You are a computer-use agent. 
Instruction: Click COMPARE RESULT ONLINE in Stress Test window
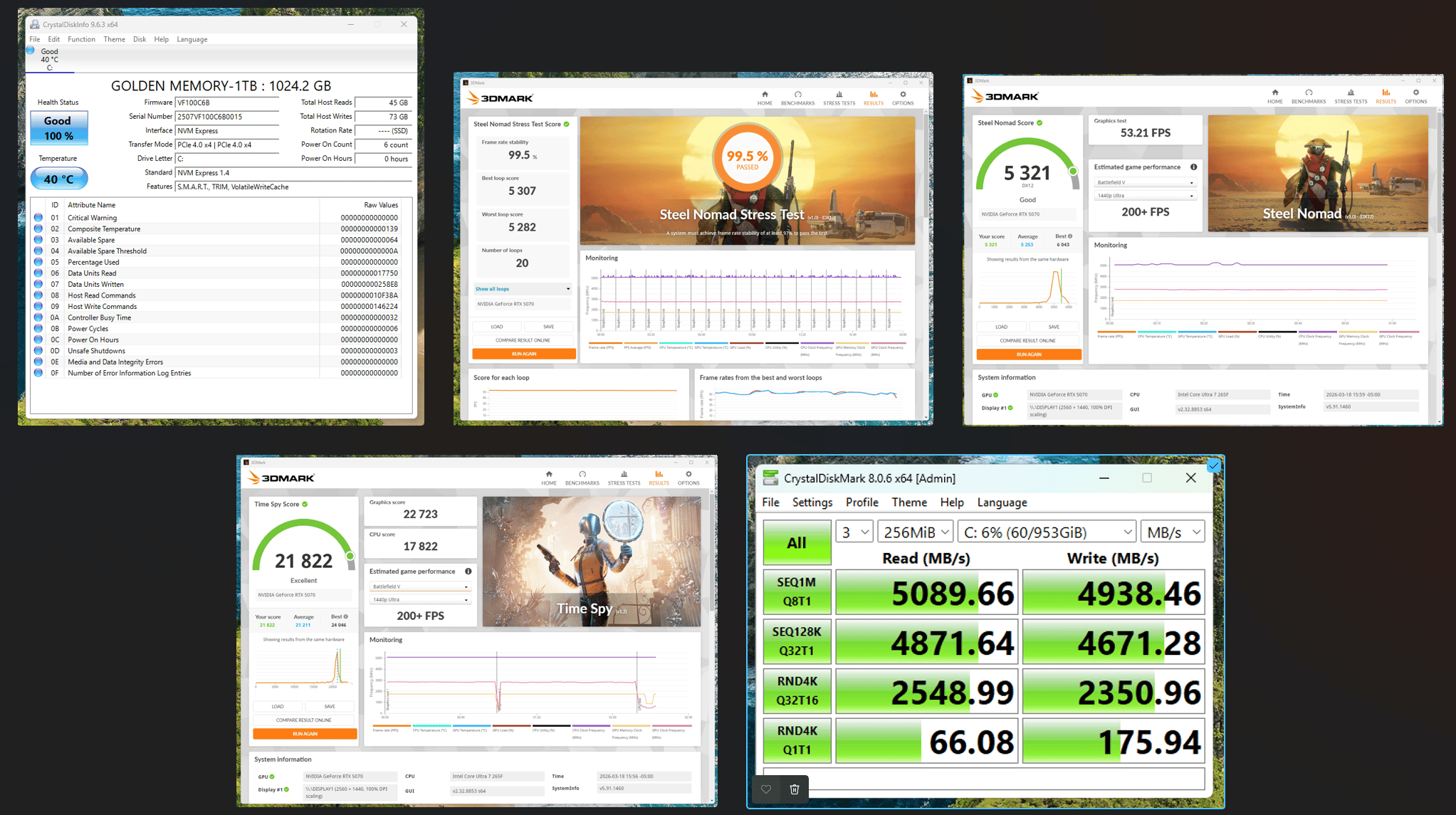tap(523, 340)
